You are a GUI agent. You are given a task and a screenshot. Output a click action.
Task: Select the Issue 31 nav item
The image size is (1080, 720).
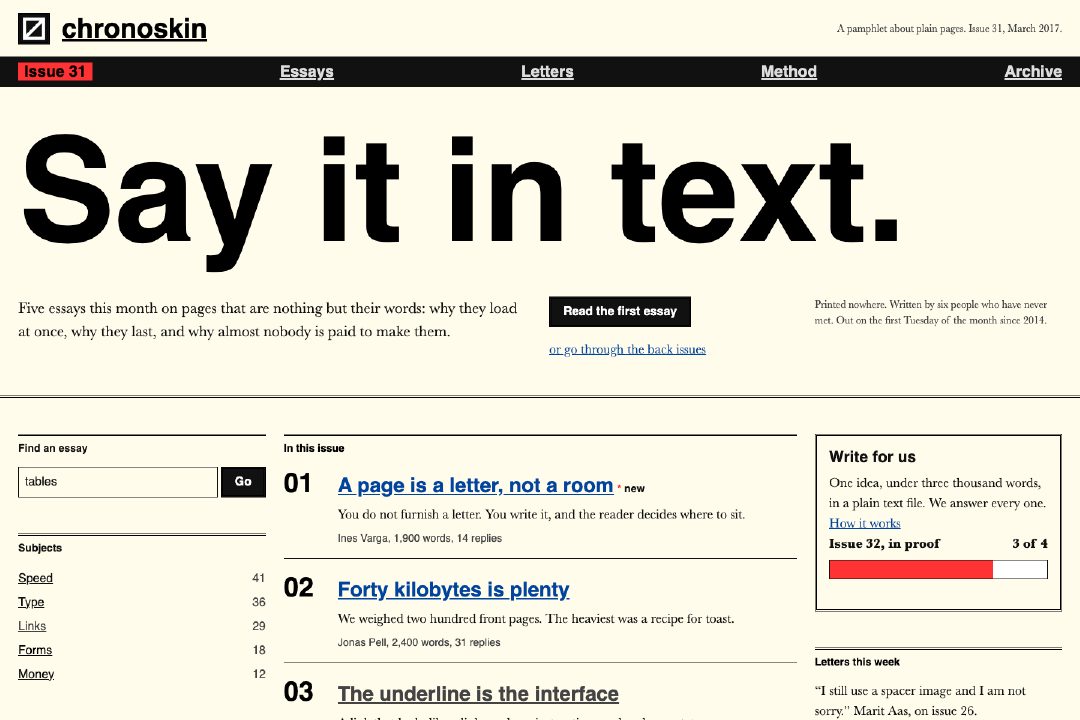point(55,72)
